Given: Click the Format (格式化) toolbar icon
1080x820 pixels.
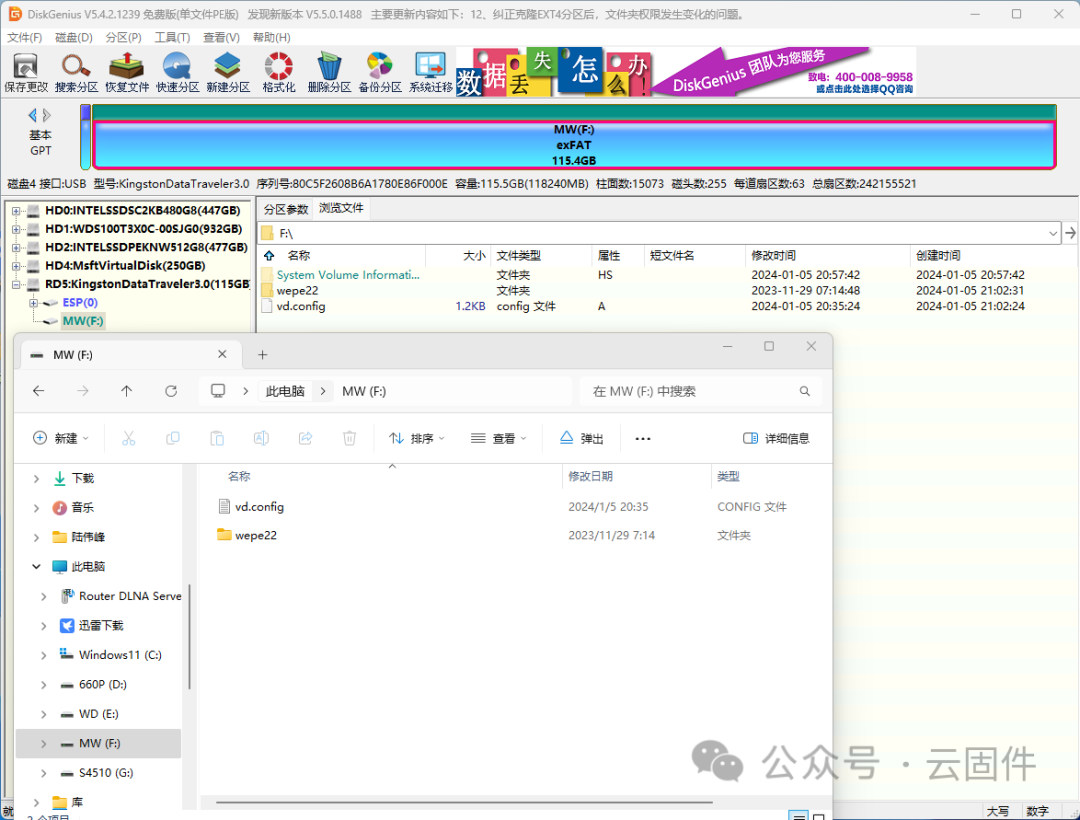Looking at the screenshot, I should pos(279,72).
